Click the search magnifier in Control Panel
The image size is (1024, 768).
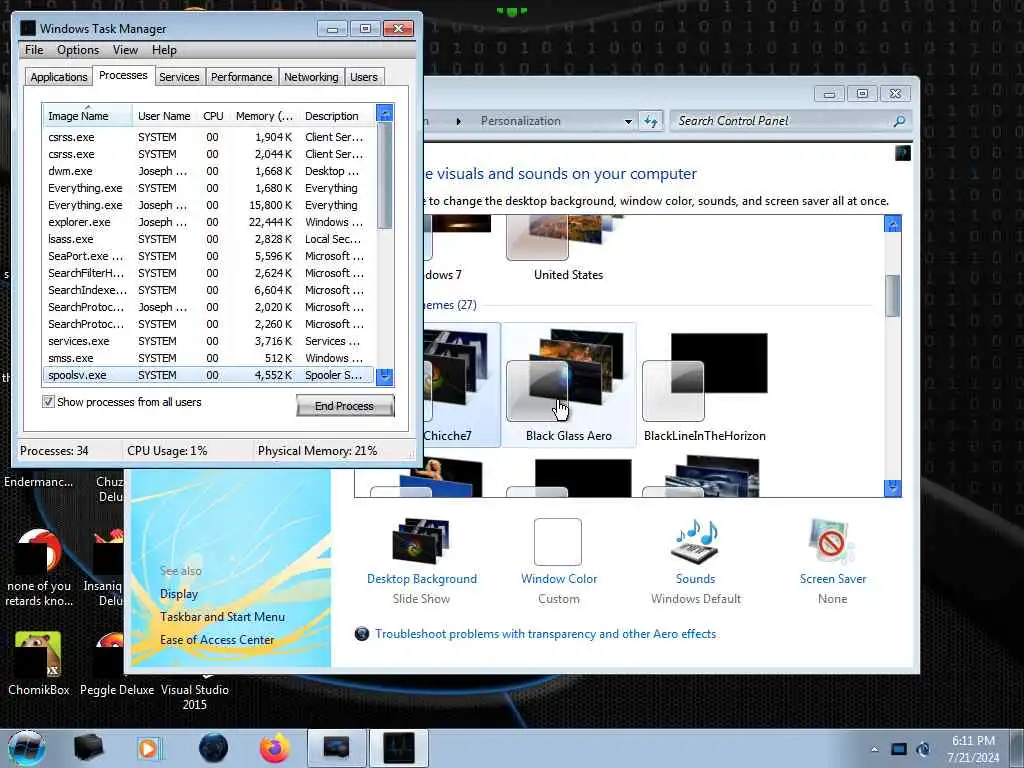tap(899, 121)
